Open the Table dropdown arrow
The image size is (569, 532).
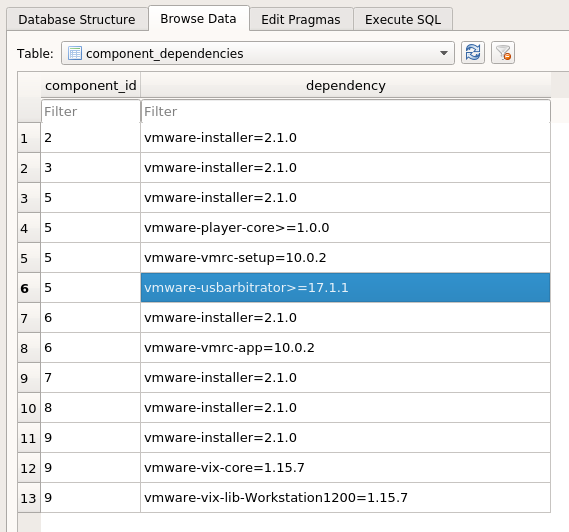click(x=443, y=53)
